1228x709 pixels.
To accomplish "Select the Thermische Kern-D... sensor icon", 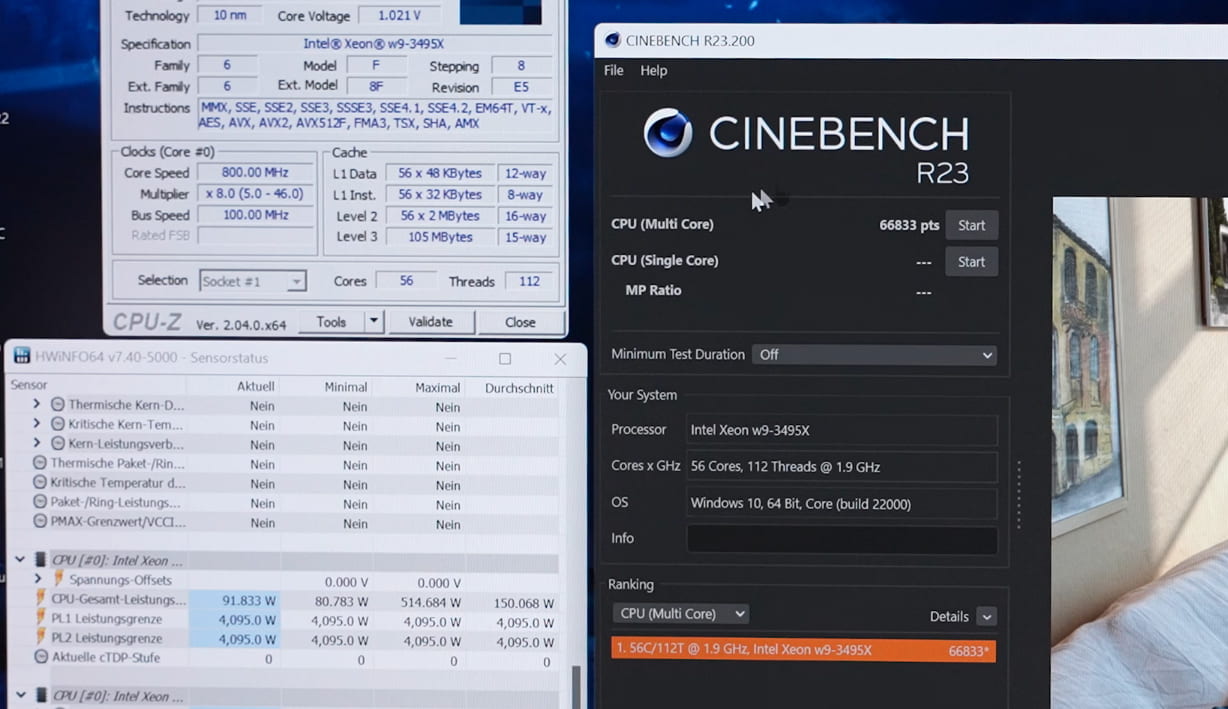I will (x=58, y=405).
